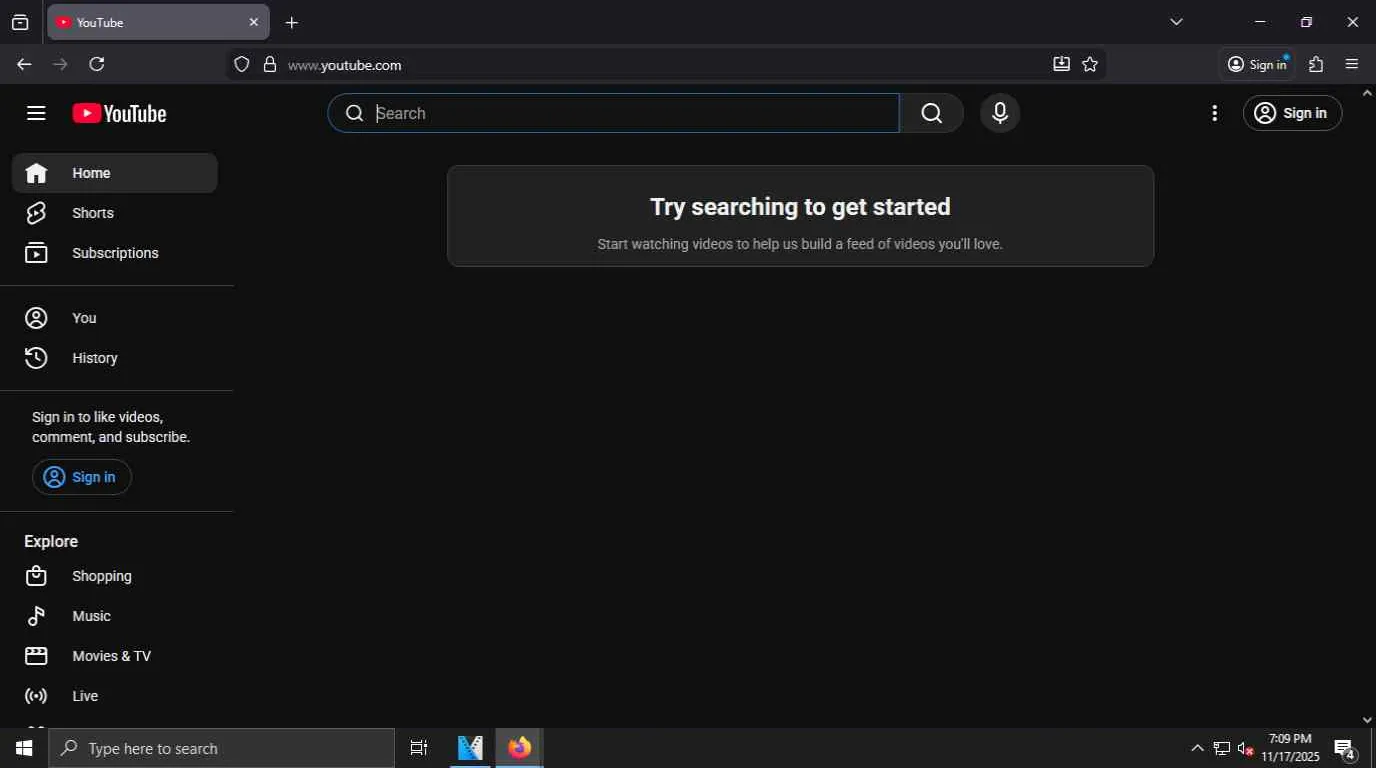Open a new browser tab
Viewport: 1376px width, 768px height.
coord(291,22)
